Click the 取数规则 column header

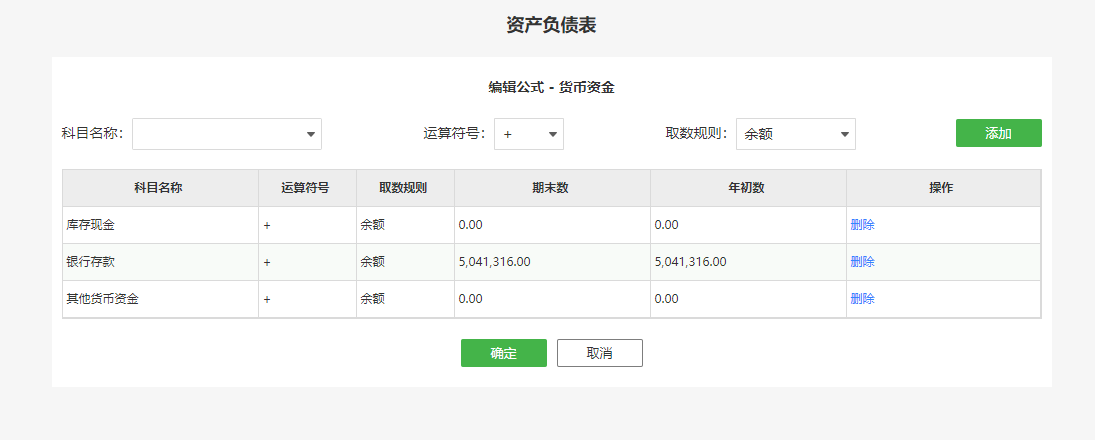click(405, 188)
